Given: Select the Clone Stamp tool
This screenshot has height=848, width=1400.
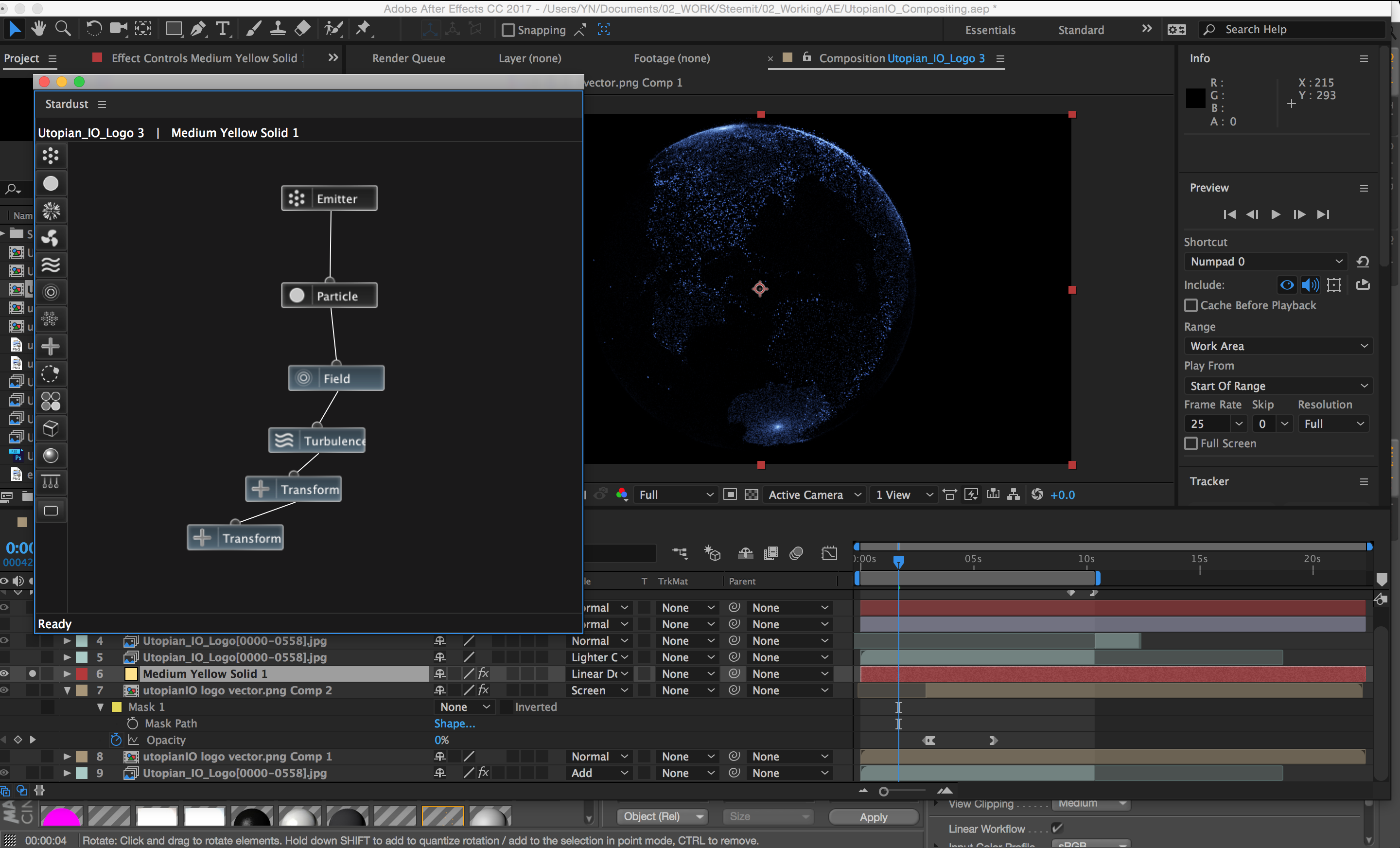Looking at the screenshot, I should 278,28.
